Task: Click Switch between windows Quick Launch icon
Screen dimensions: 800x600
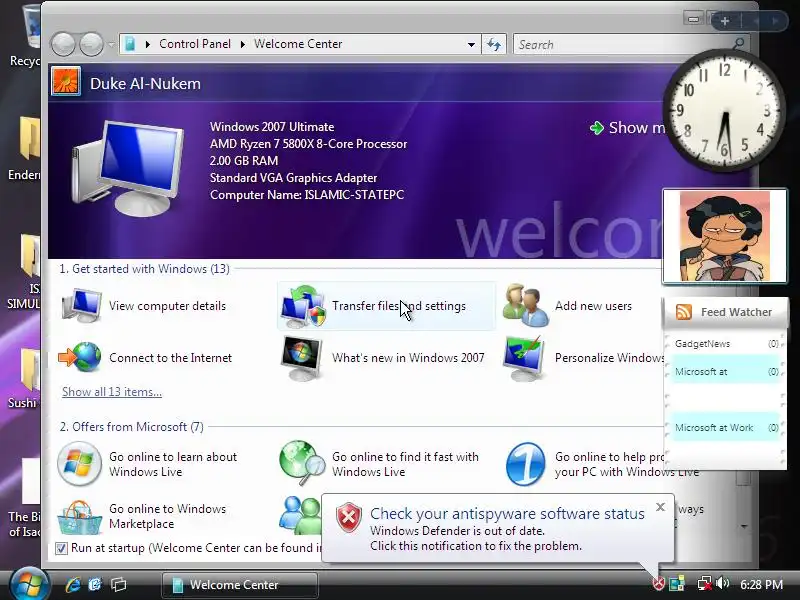Action: pos(119,585)
